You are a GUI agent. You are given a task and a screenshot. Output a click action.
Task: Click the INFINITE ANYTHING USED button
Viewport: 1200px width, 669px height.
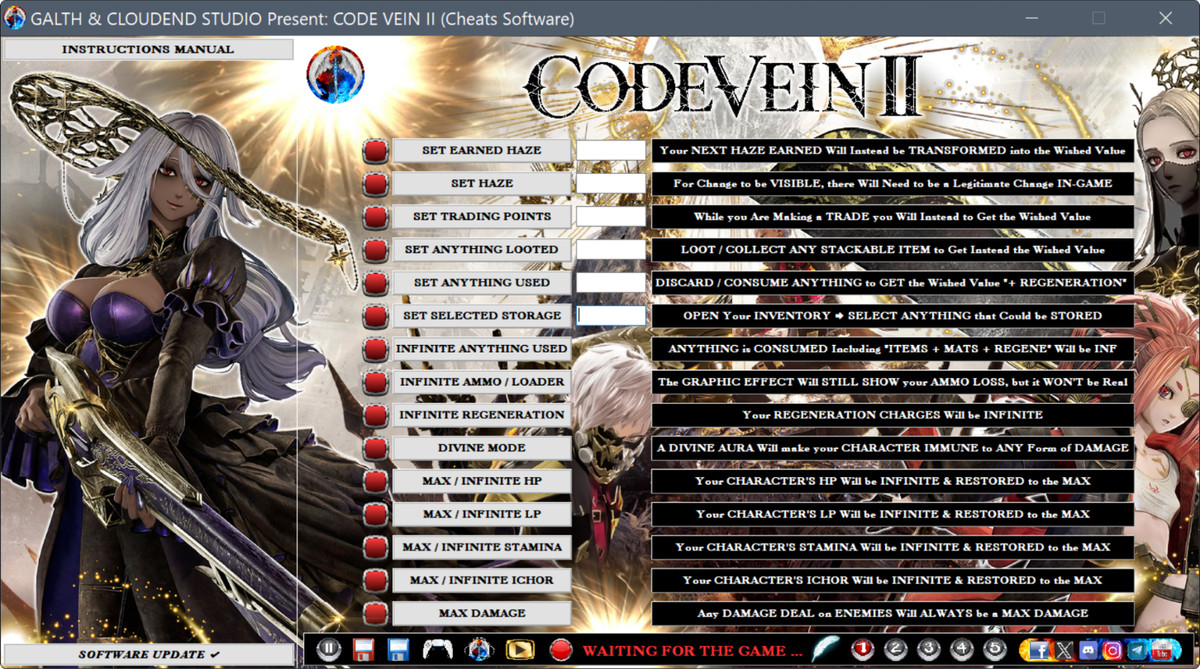(x=481, y=348)
